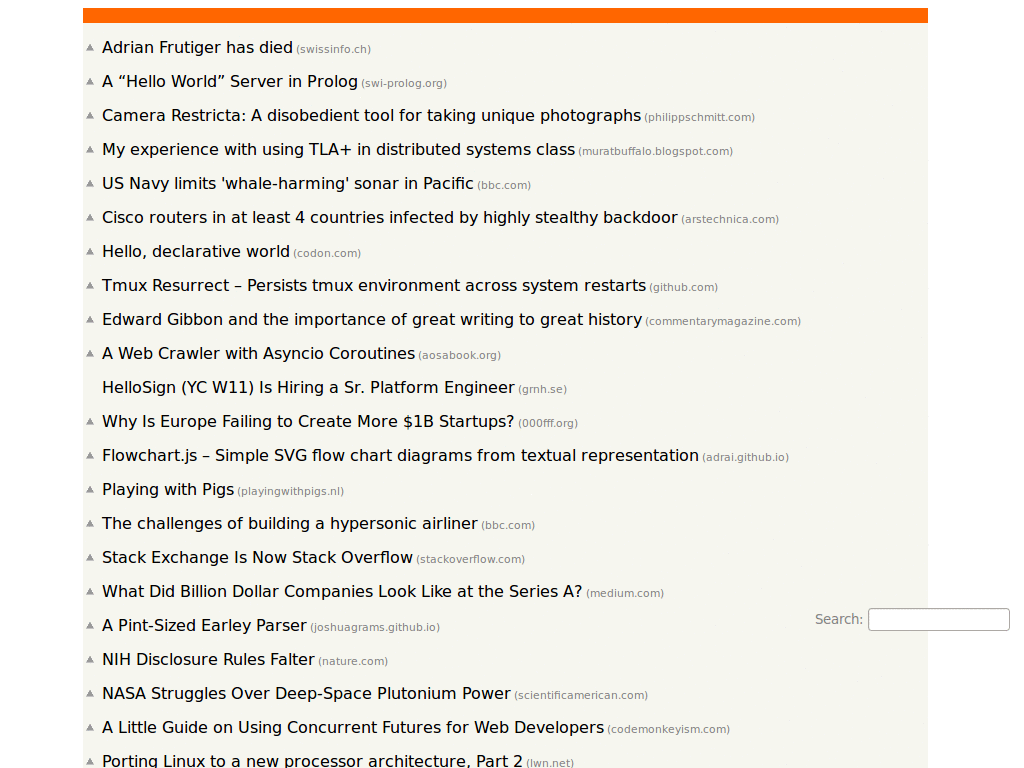Upvote the hypersonic airliner story
Screen dimensions: 1024x768
tap(90, 523)
